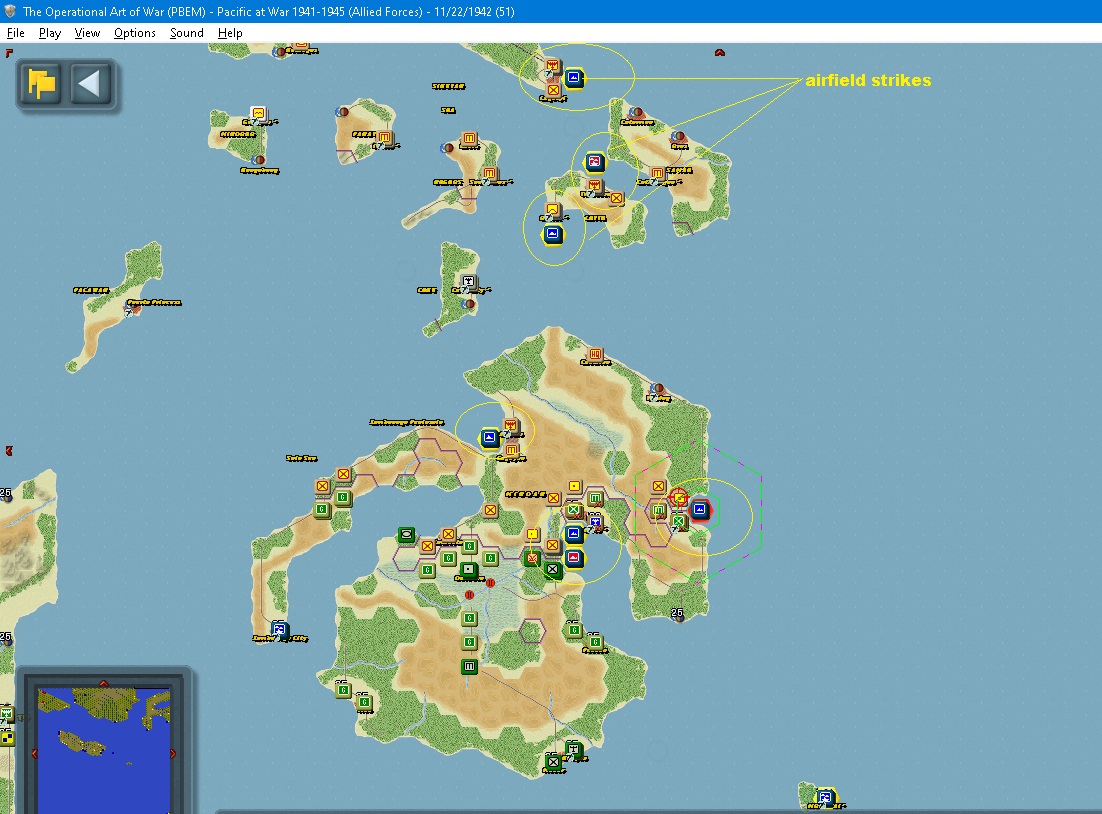
Task: Select tan unit beside the SAMAR label
Action: [657, 173]
